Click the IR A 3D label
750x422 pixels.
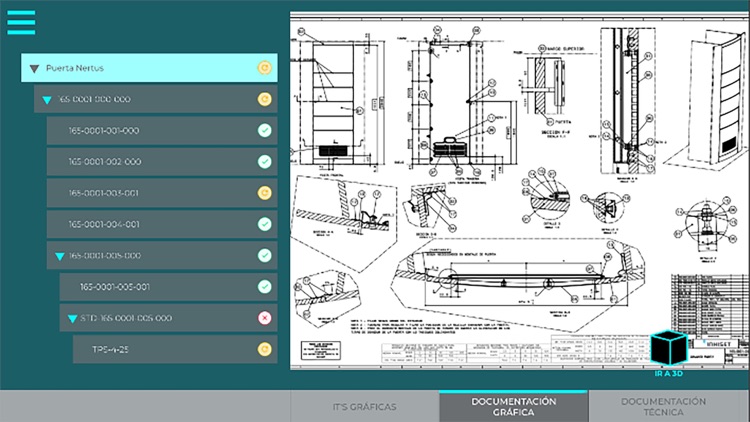pyautogui.click(x=669, y=373)
